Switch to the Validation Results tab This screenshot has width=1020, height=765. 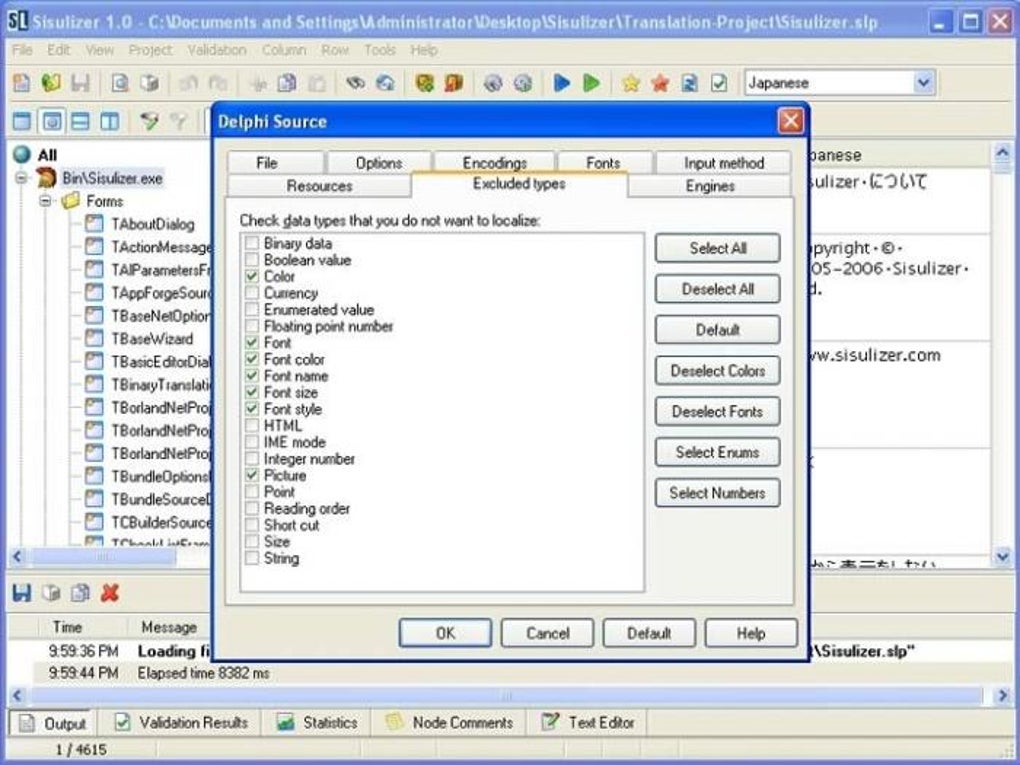click(181, 723)
